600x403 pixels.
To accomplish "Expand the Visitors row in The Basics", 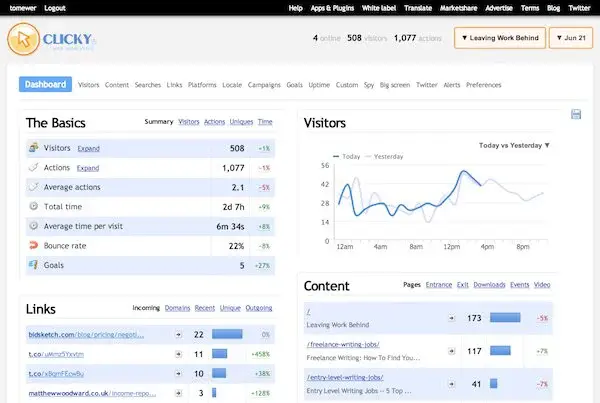I will [88, 148].
